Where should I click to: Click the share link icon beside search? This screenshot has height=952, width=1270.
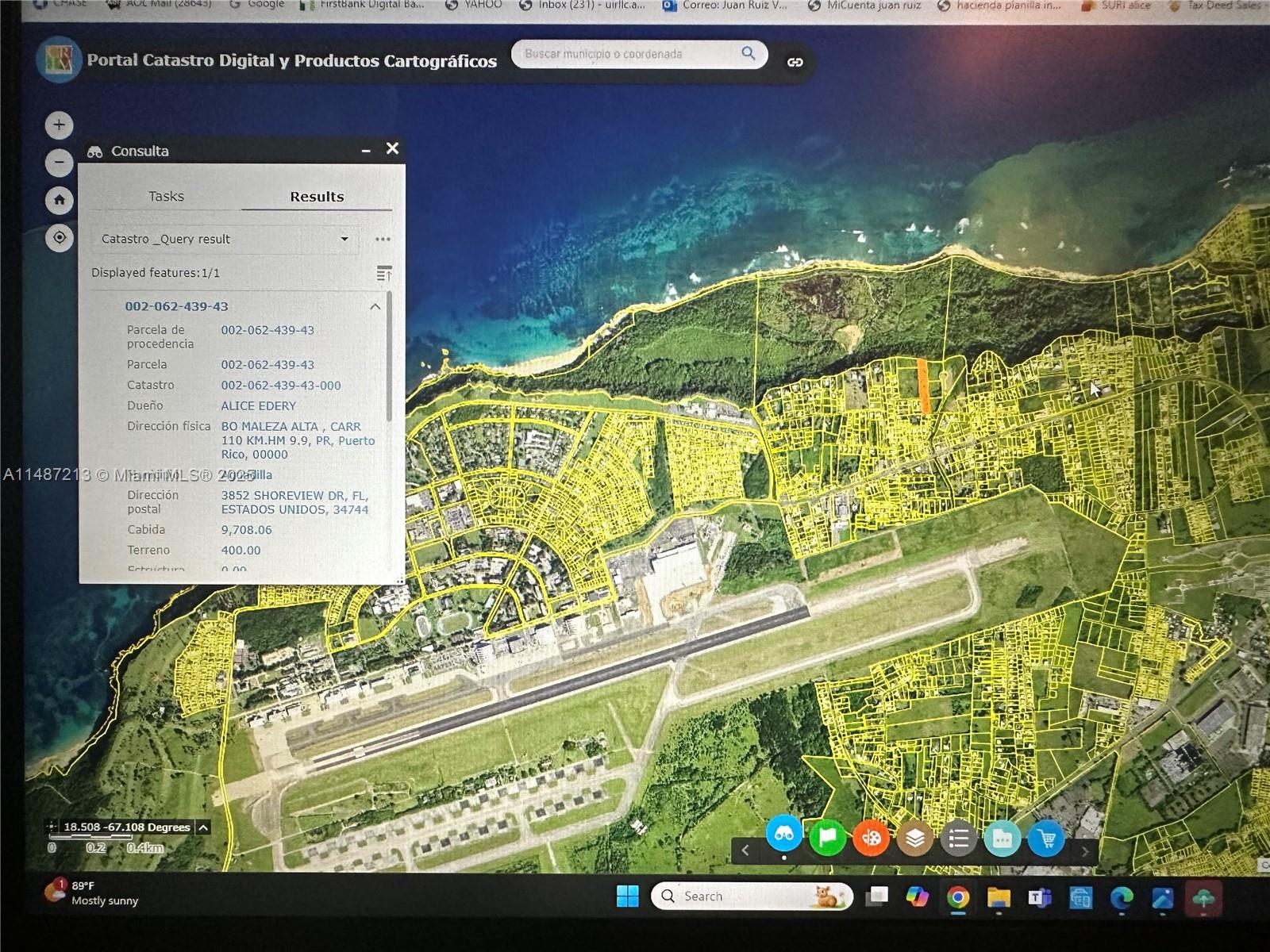(x=795, y=60)
